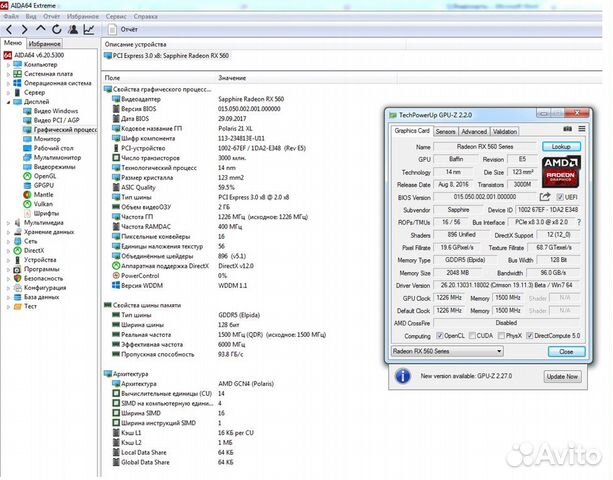Select Видео PCI / AGP tree item
The width and height of the screenshot is (613, 480).
(51, 120)
